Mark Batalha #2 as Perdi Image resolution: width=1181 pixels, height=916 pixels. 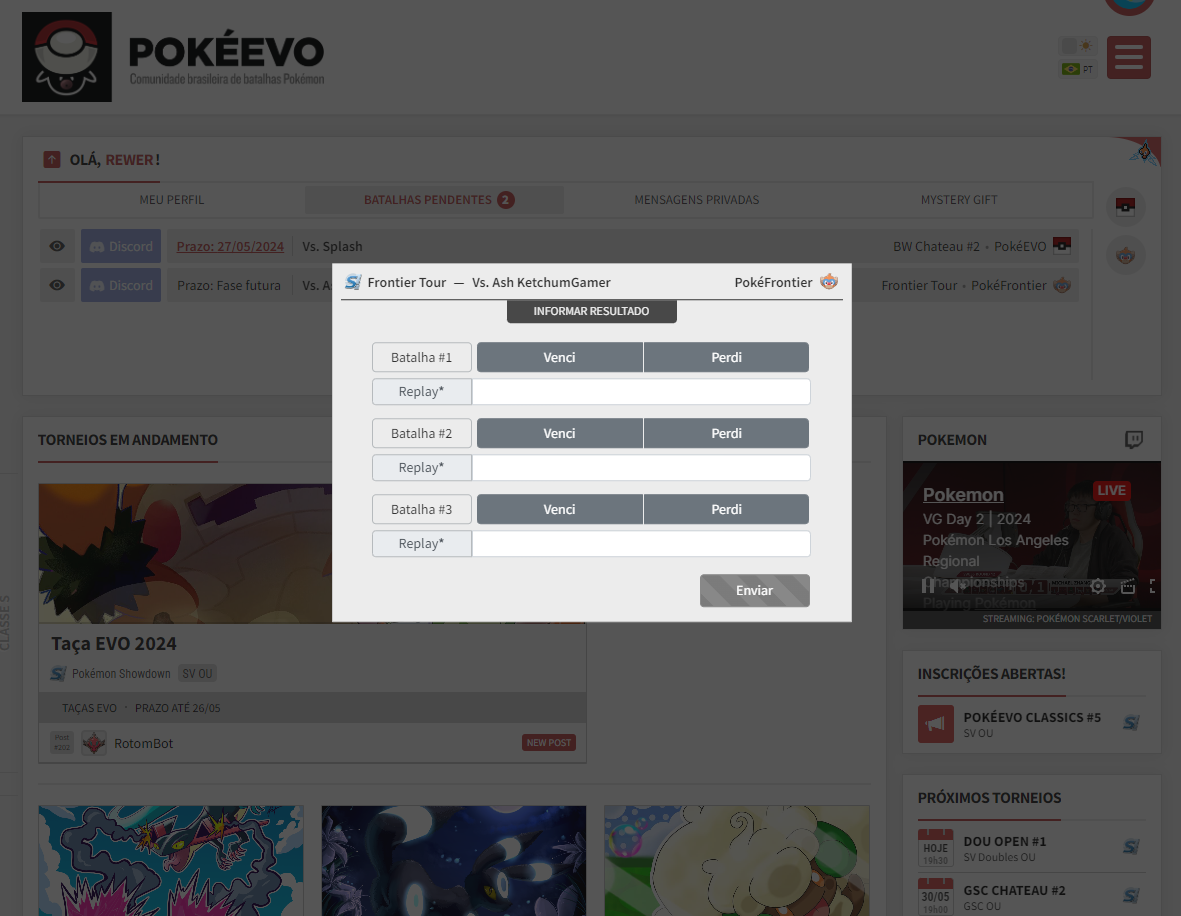(x=726, y=434)
